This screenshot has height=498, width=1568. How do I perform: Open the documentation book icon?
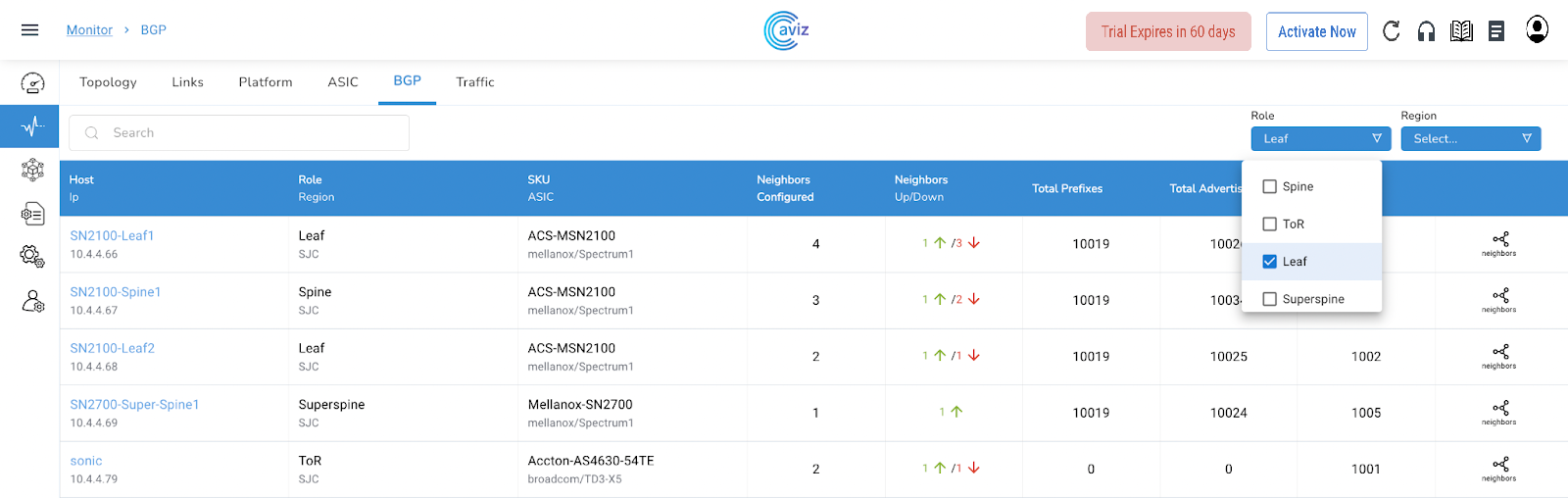point(1461,31)
